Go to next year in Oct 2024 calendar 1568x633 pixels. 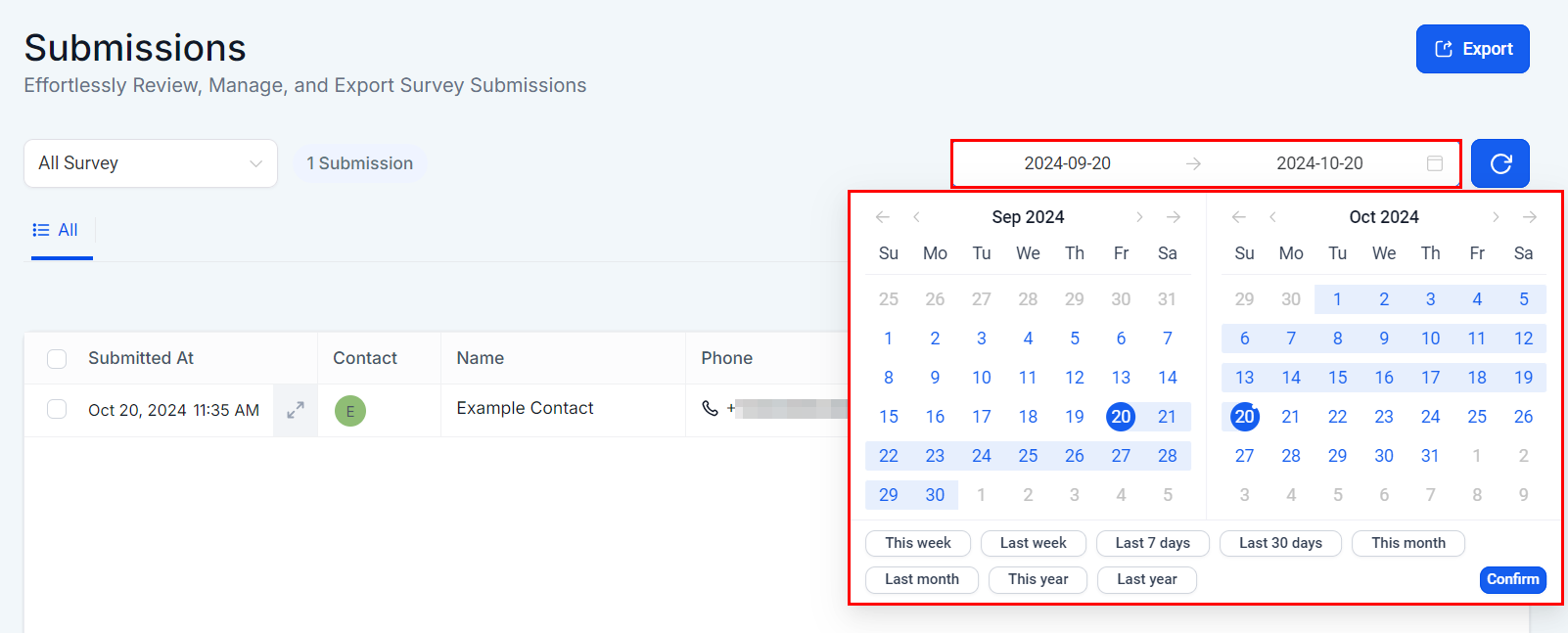point(1530,217)
